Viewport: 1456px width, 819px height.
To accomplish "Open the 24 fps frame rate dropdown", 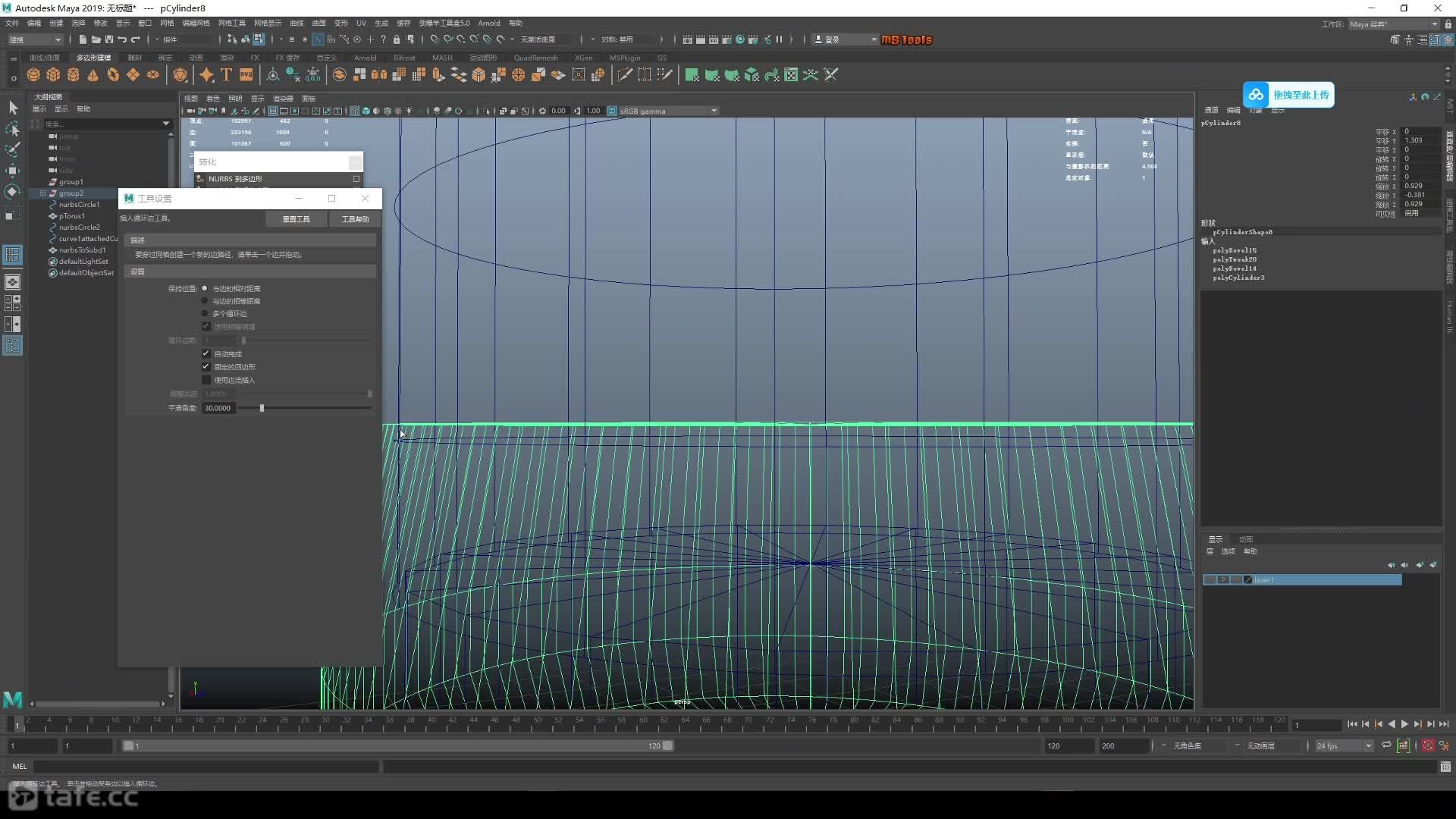I will tap(1344, 746).
